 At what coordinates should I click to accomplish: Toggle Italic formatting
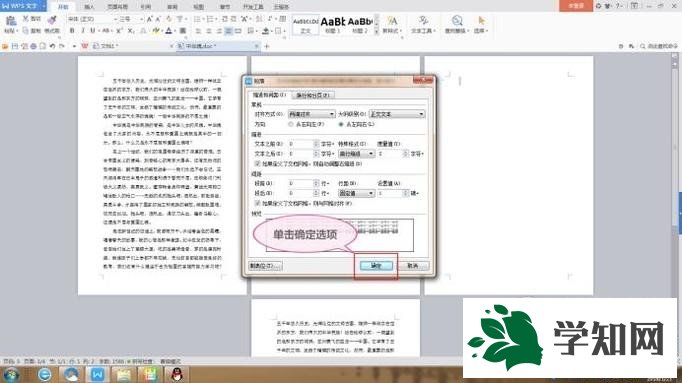83,30
